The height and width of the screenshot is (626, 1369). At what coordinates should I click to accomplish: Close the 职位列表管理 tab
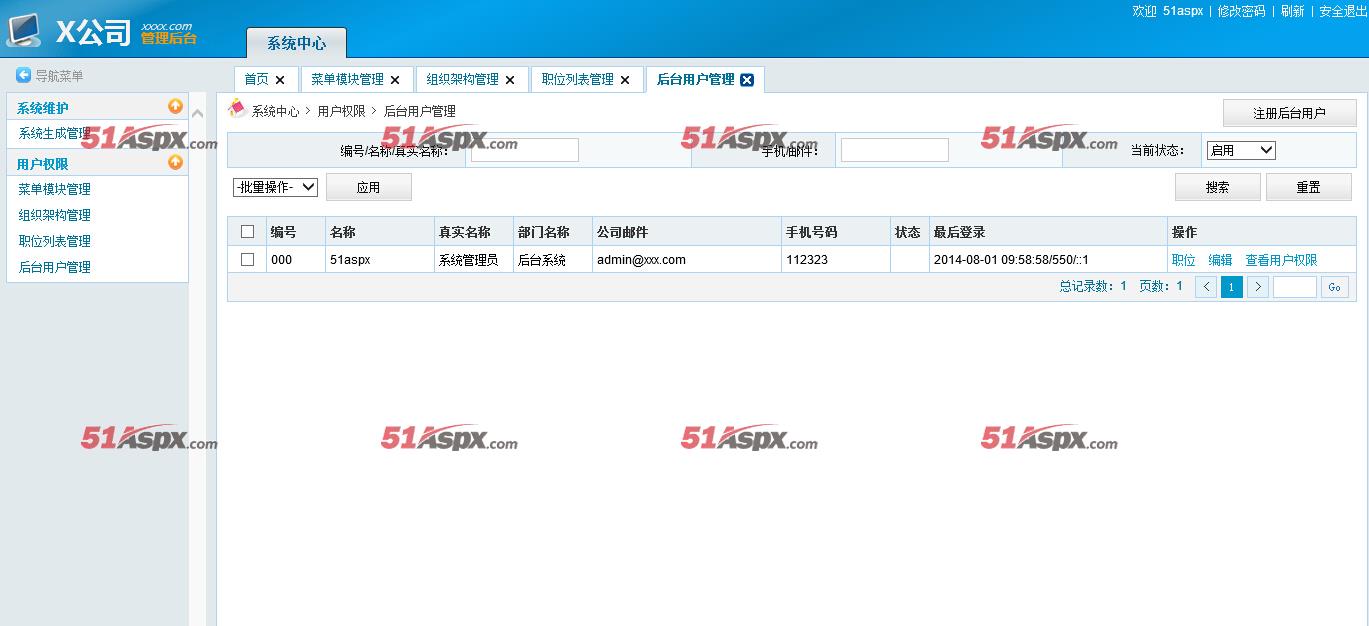(x=625, y=80)
